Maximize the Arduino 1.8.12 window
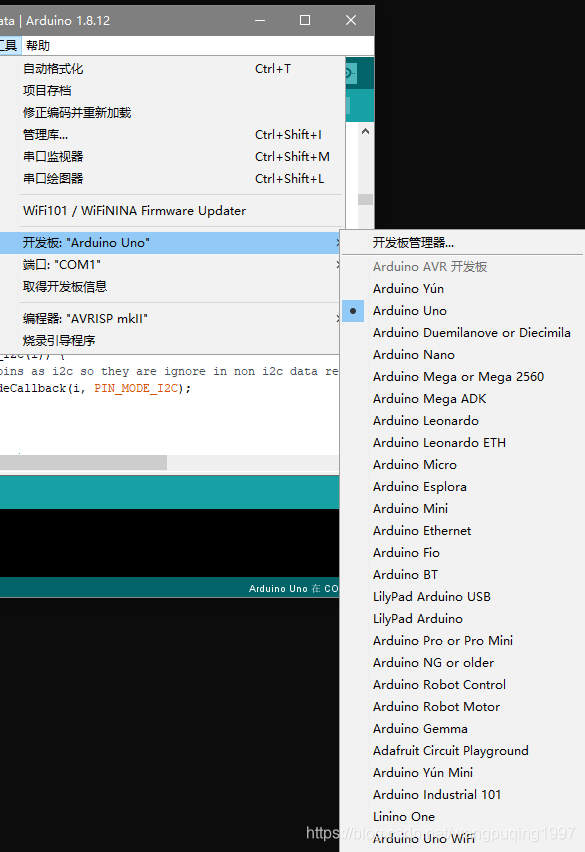Viewport: 585px width, 852px height. click(x=305, y=20)
